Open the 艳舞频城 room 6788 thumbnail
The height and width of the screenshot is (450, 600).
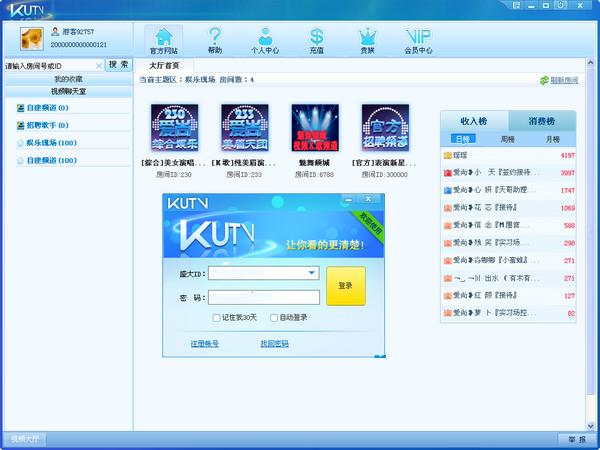(315, 127)
